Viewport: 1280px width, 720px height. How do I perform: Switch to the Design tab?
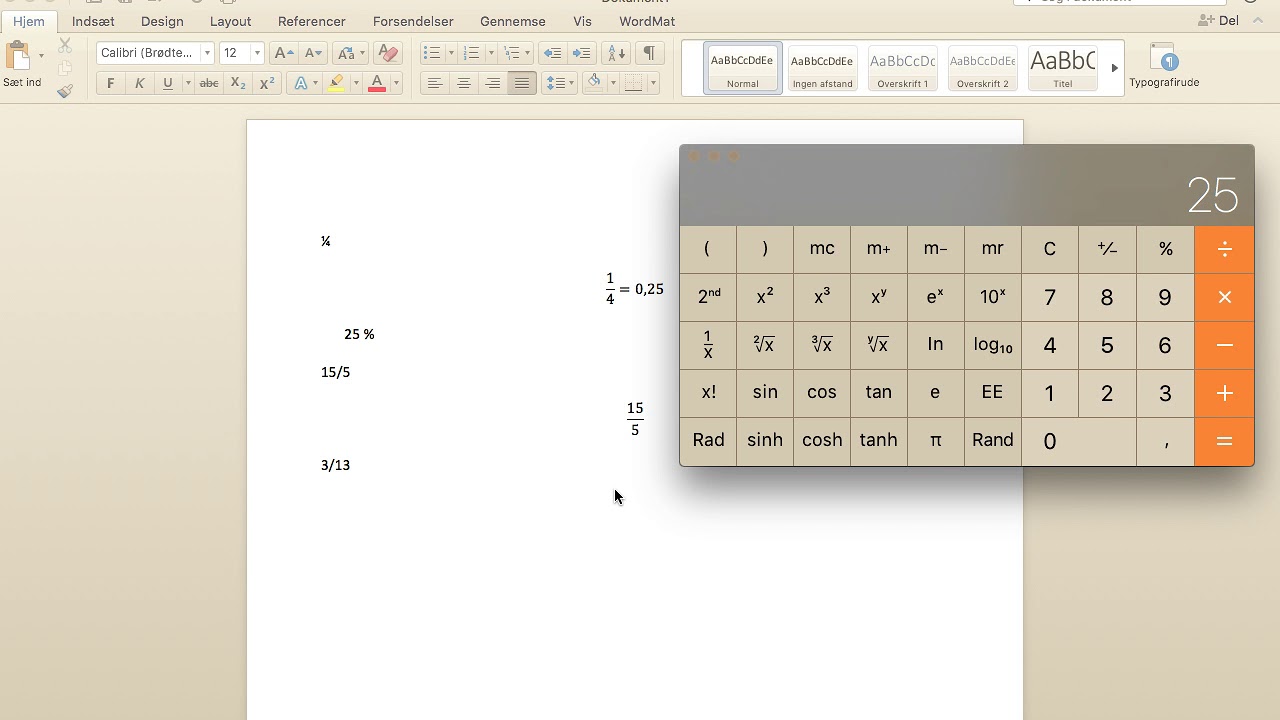[x=162, y=21]
